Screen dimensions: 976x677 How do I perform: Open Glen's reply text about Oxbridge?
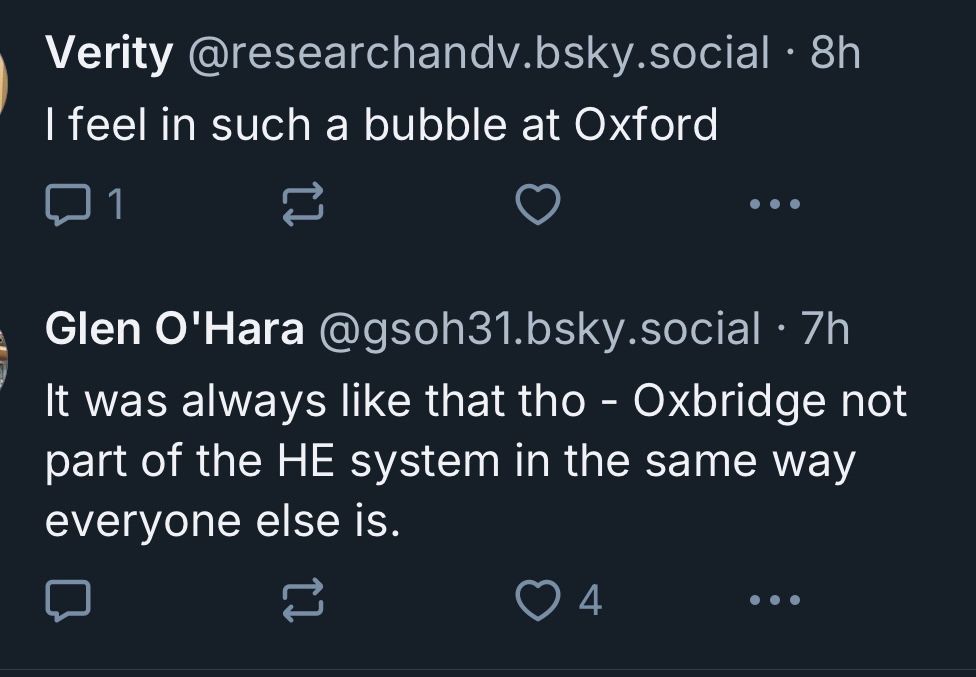point(475,461)
